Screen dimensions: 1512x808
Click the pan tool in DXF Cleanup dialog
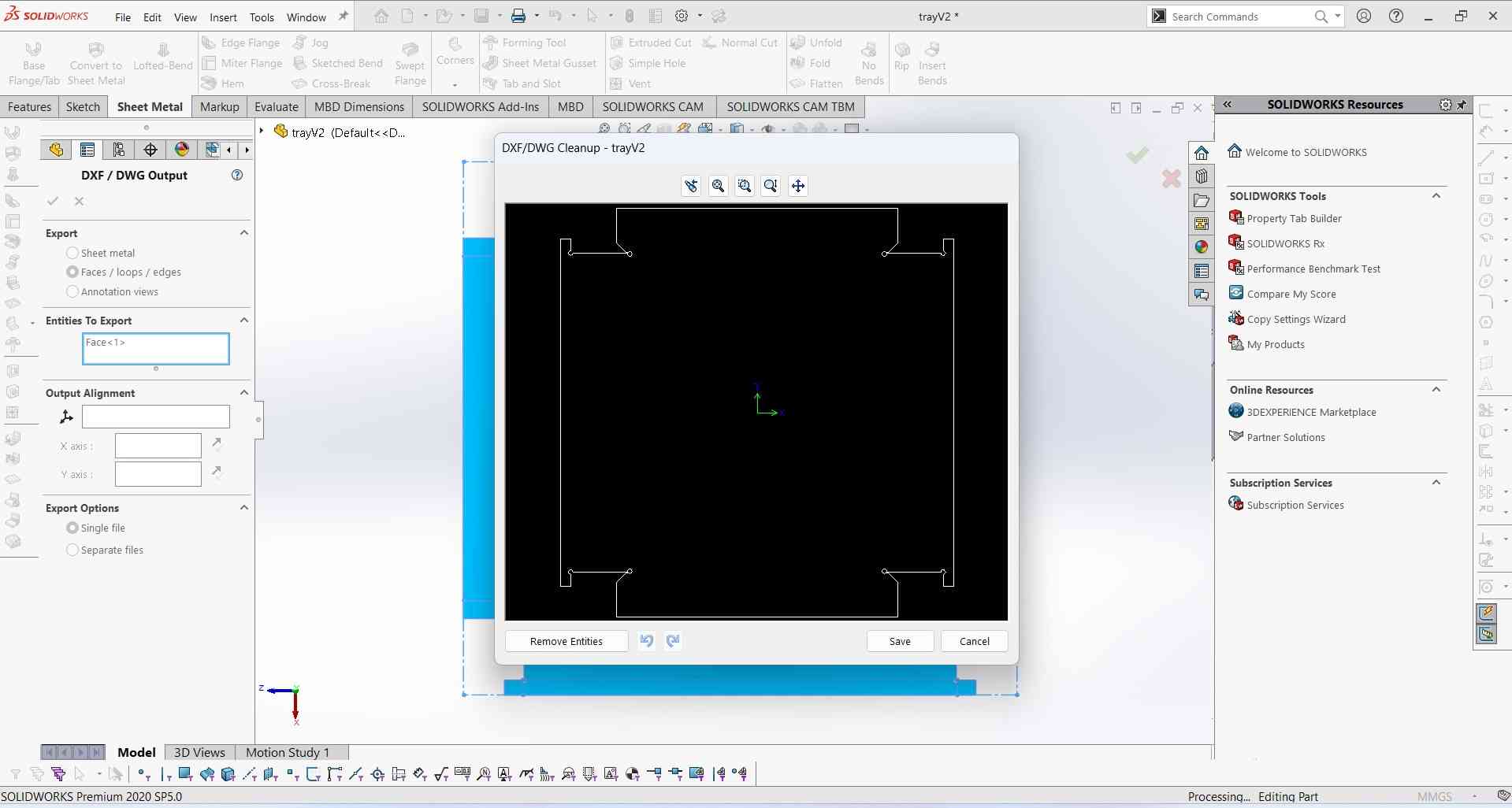coord(798,186)
